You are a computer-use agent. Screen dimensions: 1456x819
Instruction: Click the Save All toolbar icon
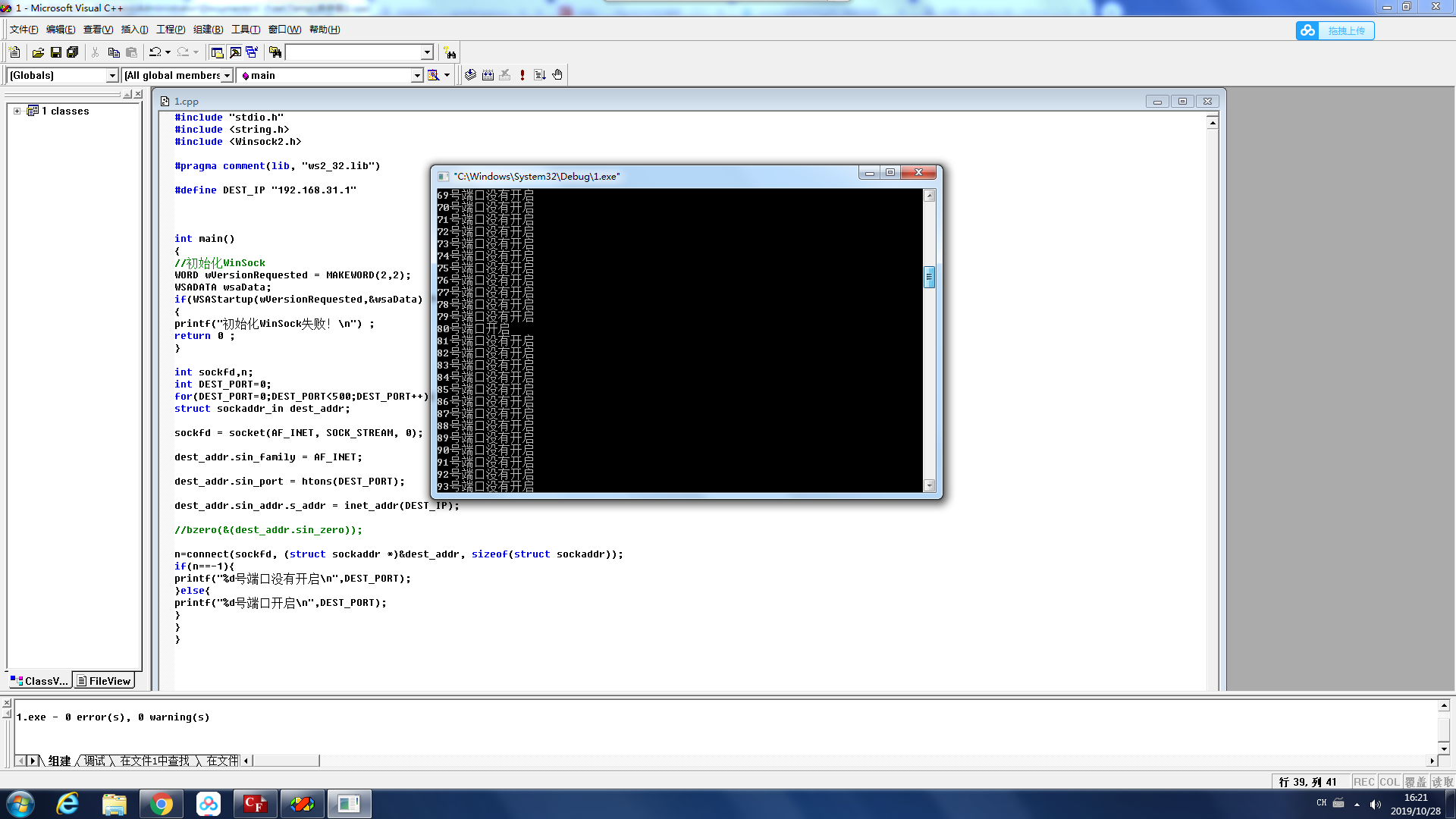coord(73,52)
